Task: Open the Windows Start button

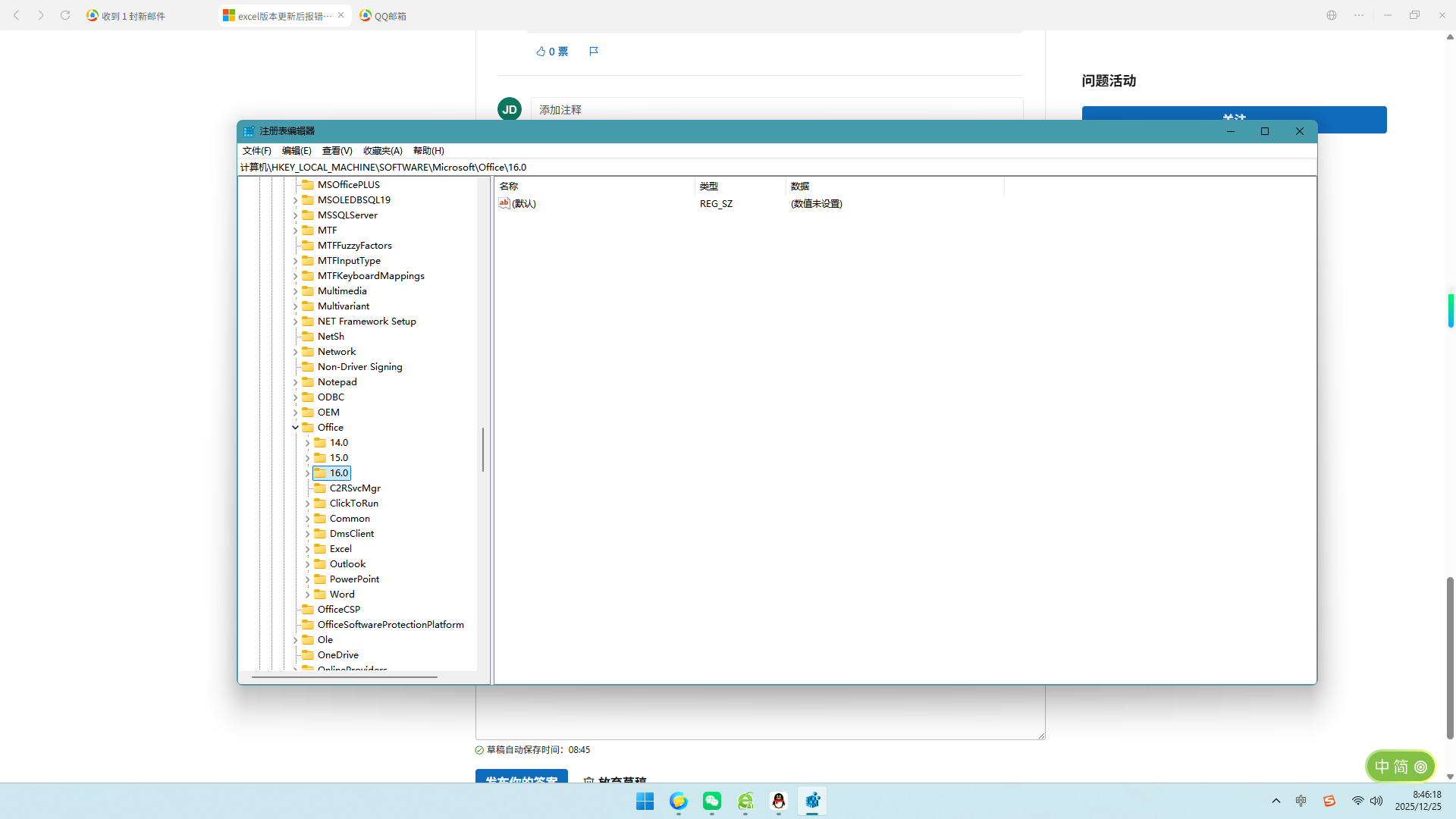Action: (645, 801)
